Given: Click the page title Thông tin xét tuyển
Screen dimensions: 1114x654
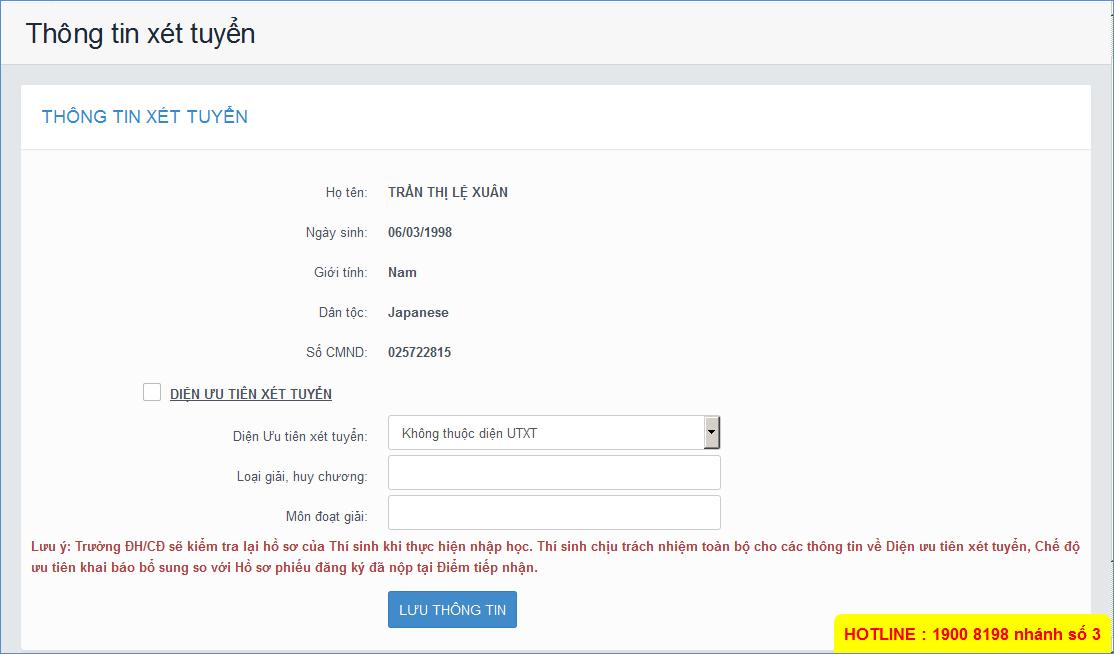Looking at the screenshot, I should point(141,33).
